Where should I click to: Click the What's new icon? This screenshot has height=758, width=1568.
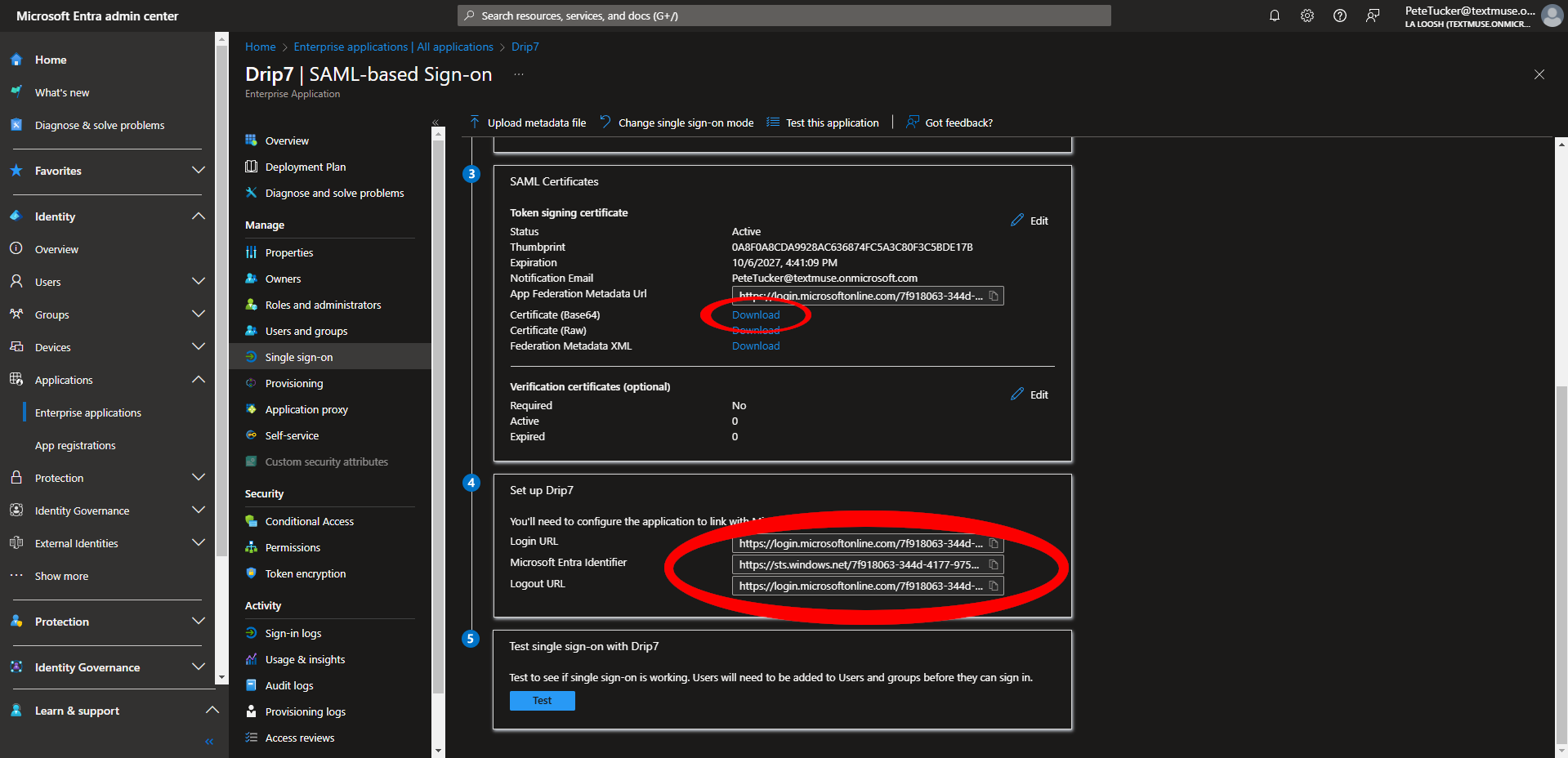[x=16, y=91]
